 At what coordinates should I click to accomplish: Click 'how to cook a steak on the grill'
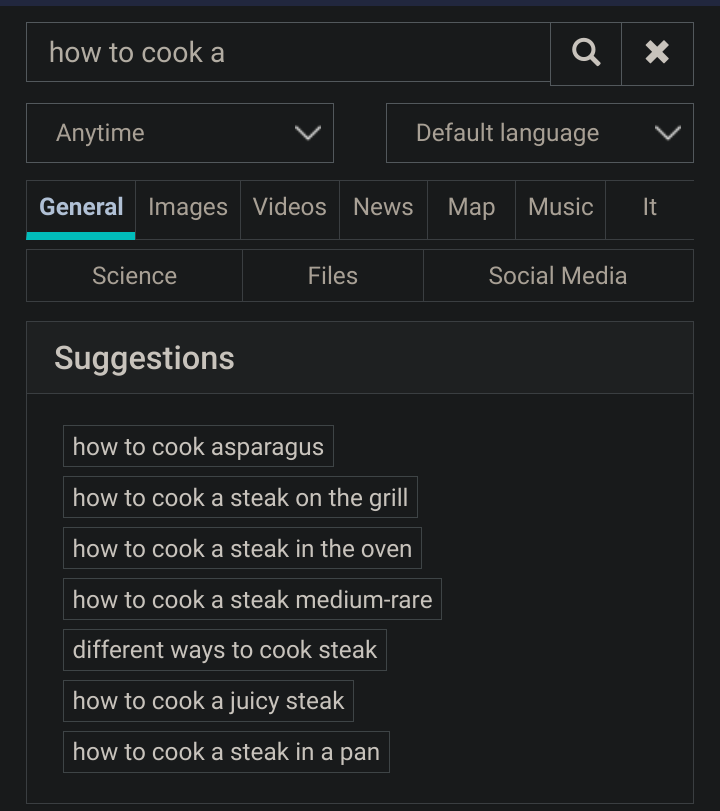(x=240, y=497)
